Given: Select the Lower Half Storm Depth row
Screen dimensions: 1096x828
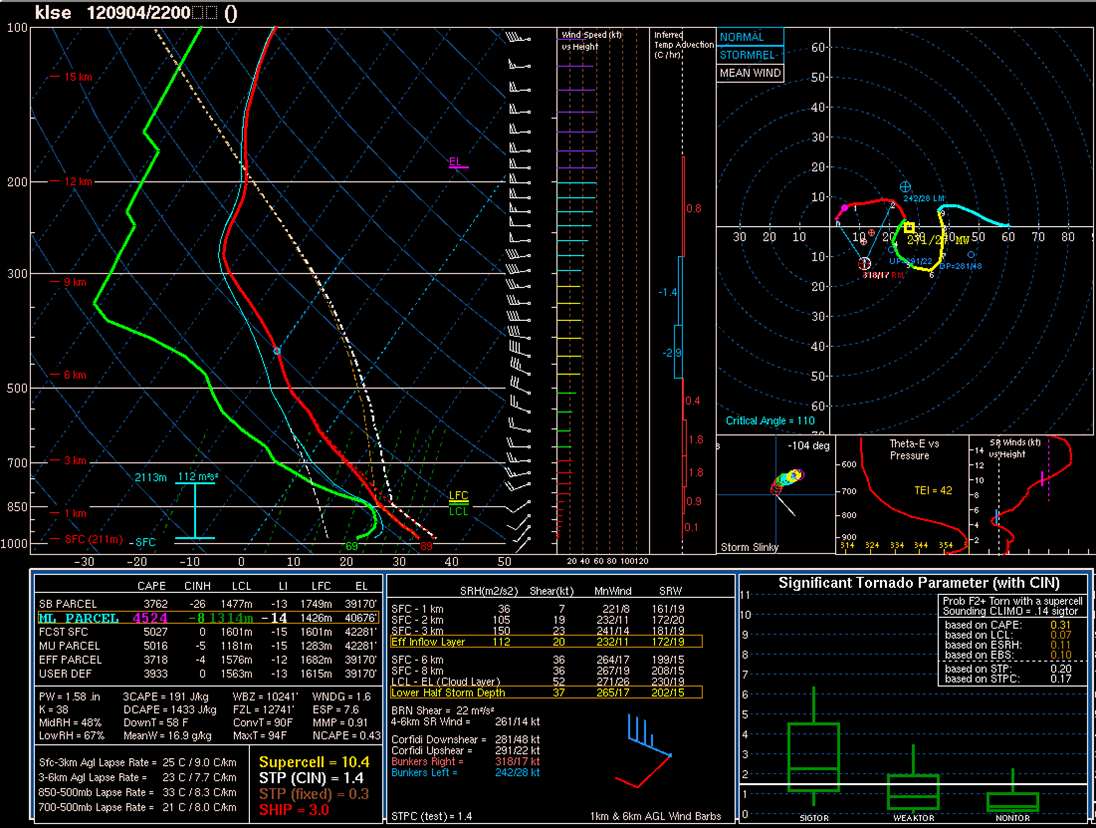Looking at the screenshot, I should pyautogui.click(x=546, y=692).
